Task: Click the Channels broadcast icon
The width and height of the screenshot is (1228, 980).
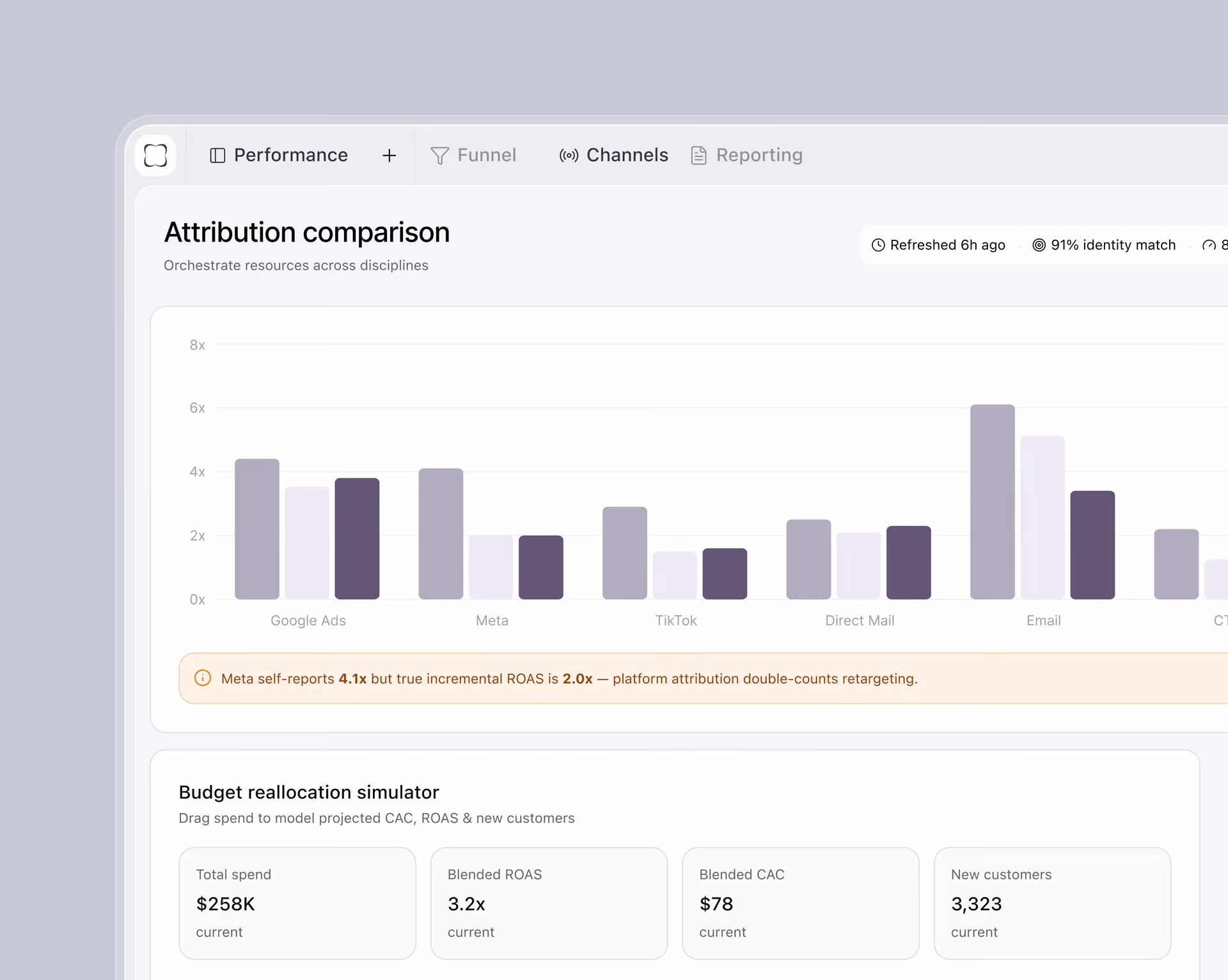Action: [x=569, y=155]
